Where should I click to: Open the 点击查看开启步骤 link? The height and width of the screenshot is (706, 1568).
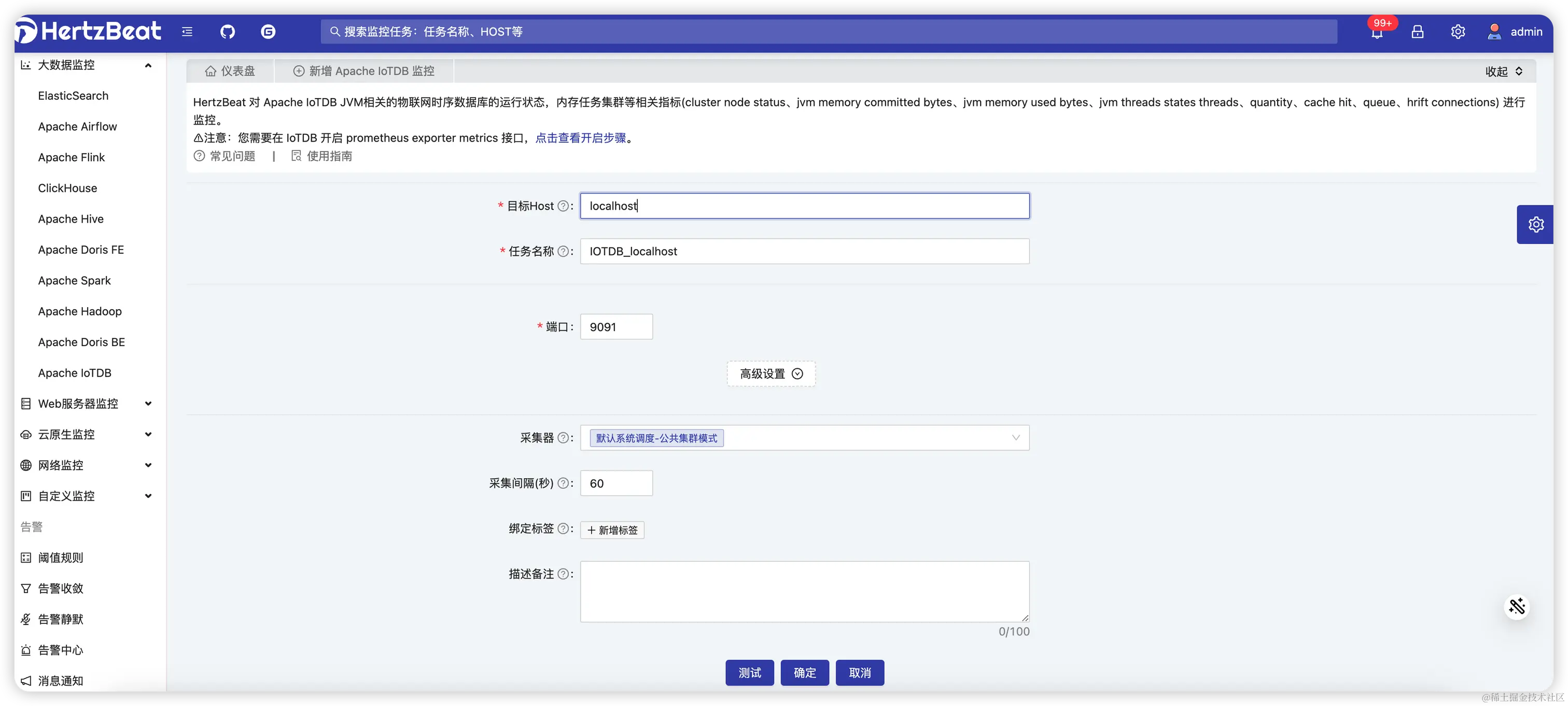580,137
